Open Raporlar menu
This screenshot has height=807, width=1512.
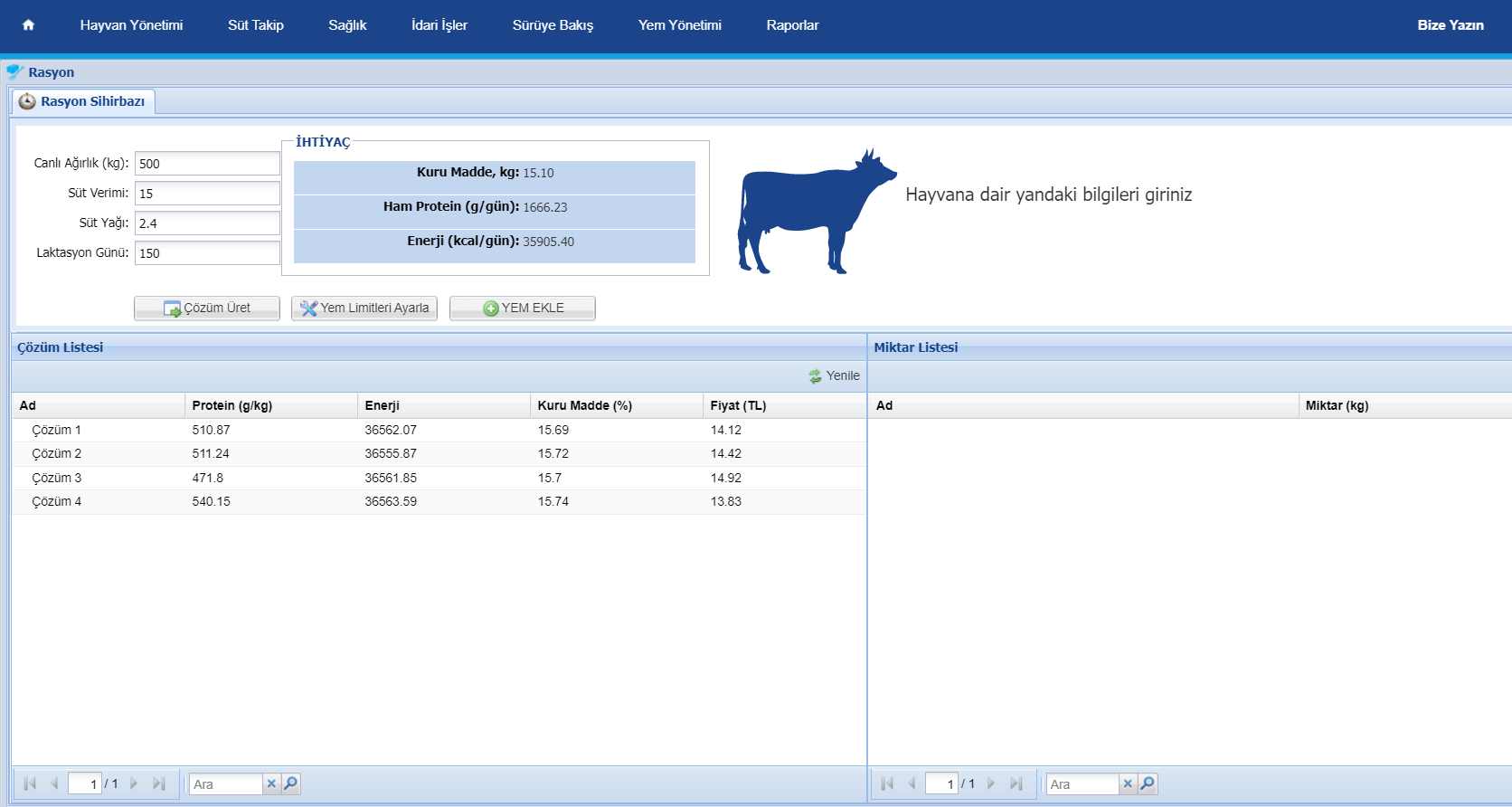click(x=792, y=25)
